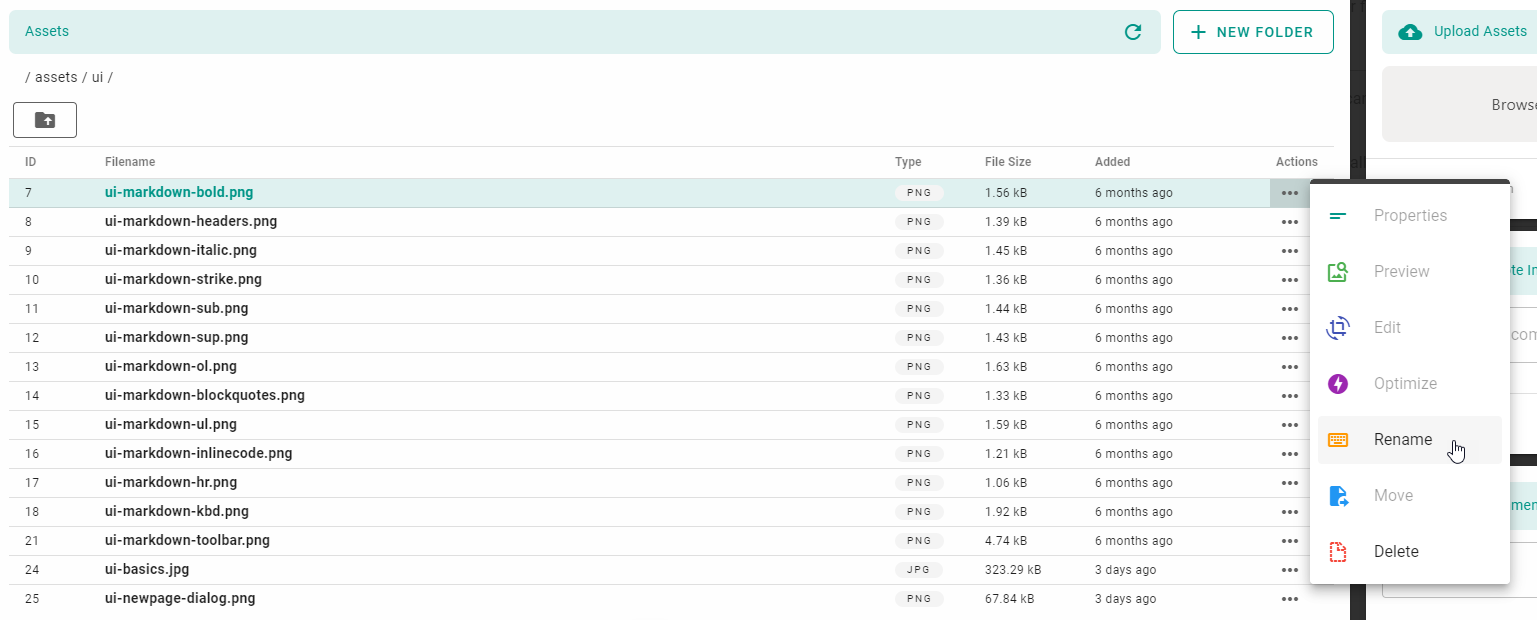Viewport: 1537px width, 620px height.
Task: Click the parent folder up icon
Action: (x=45, y=120)
